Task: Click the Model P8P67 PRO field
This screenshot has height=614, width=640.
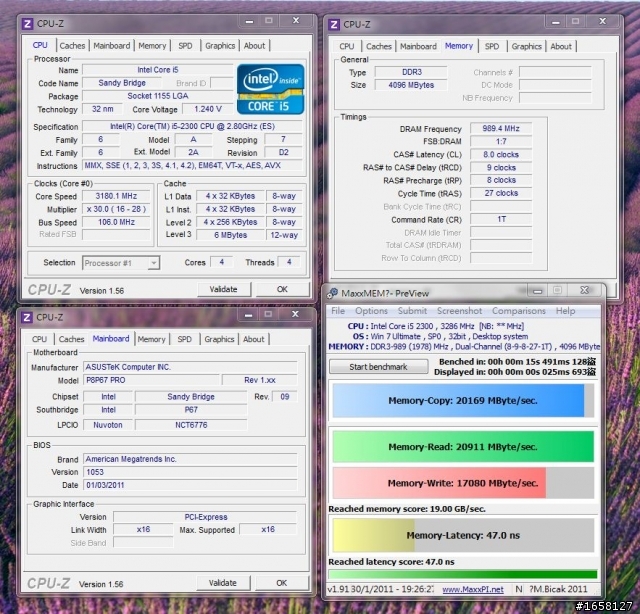Action: 151,380
